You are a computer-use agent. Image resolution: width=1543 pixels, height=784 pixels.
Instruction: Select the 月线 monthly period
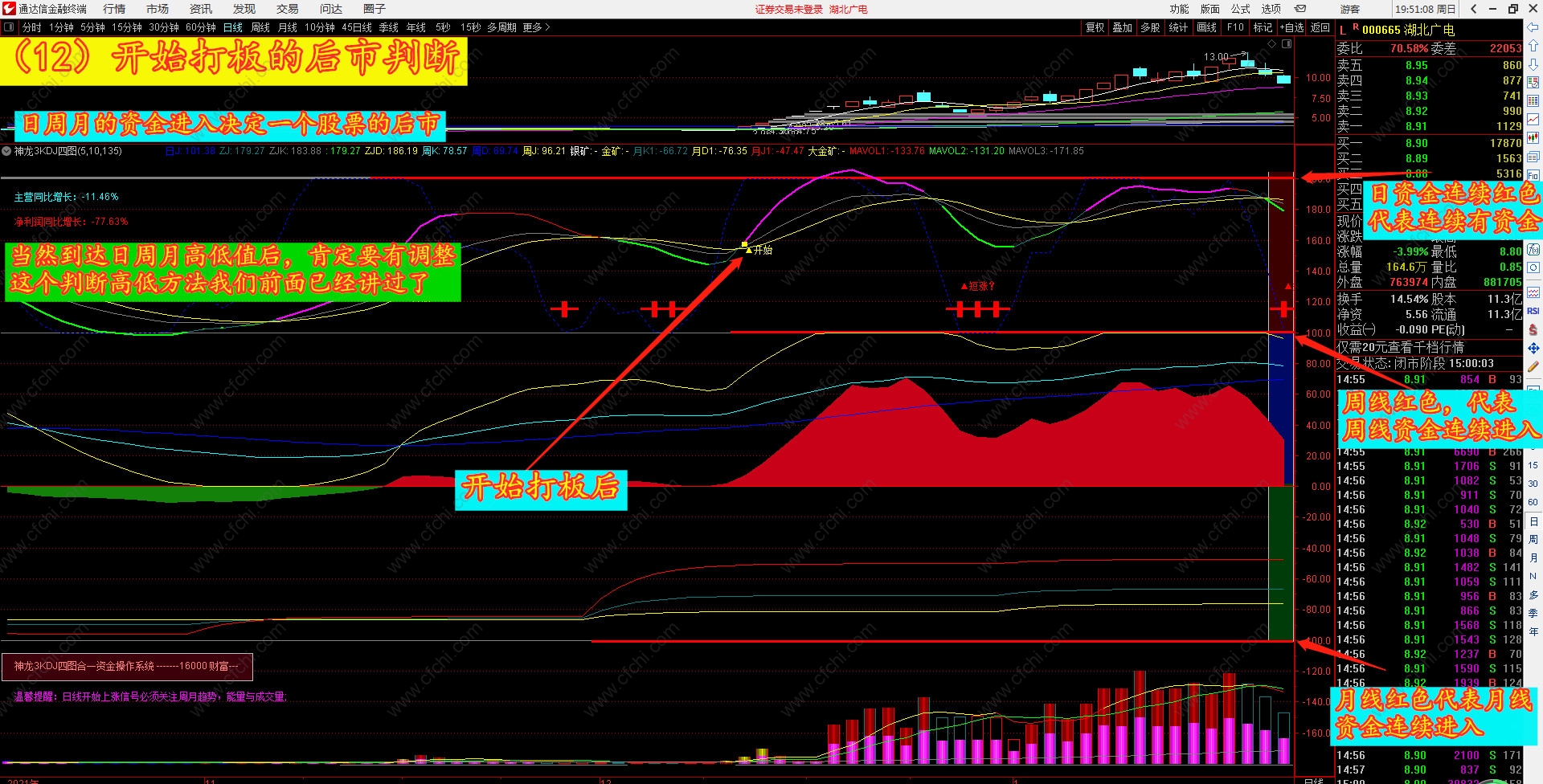[x=288, y=27]
